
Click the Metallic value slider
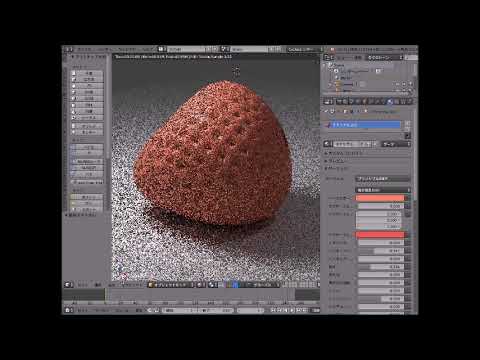click(x=381, y=243)
